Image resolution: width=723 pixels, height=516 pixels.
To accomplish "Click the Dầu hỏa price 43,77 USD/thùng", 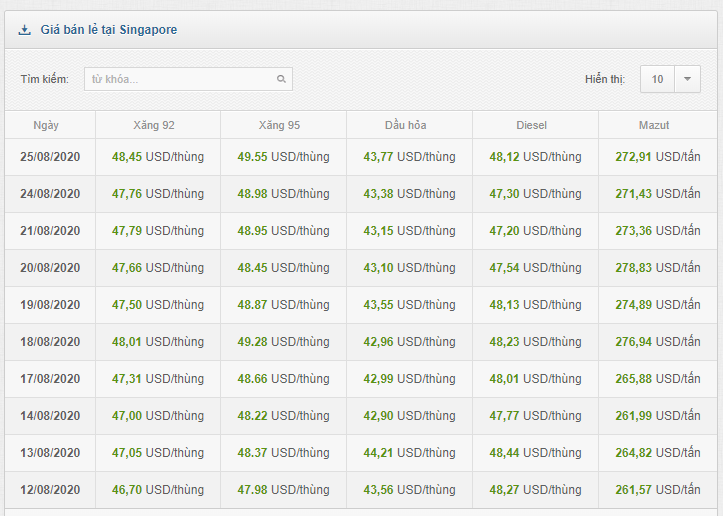I will [409, 157].
